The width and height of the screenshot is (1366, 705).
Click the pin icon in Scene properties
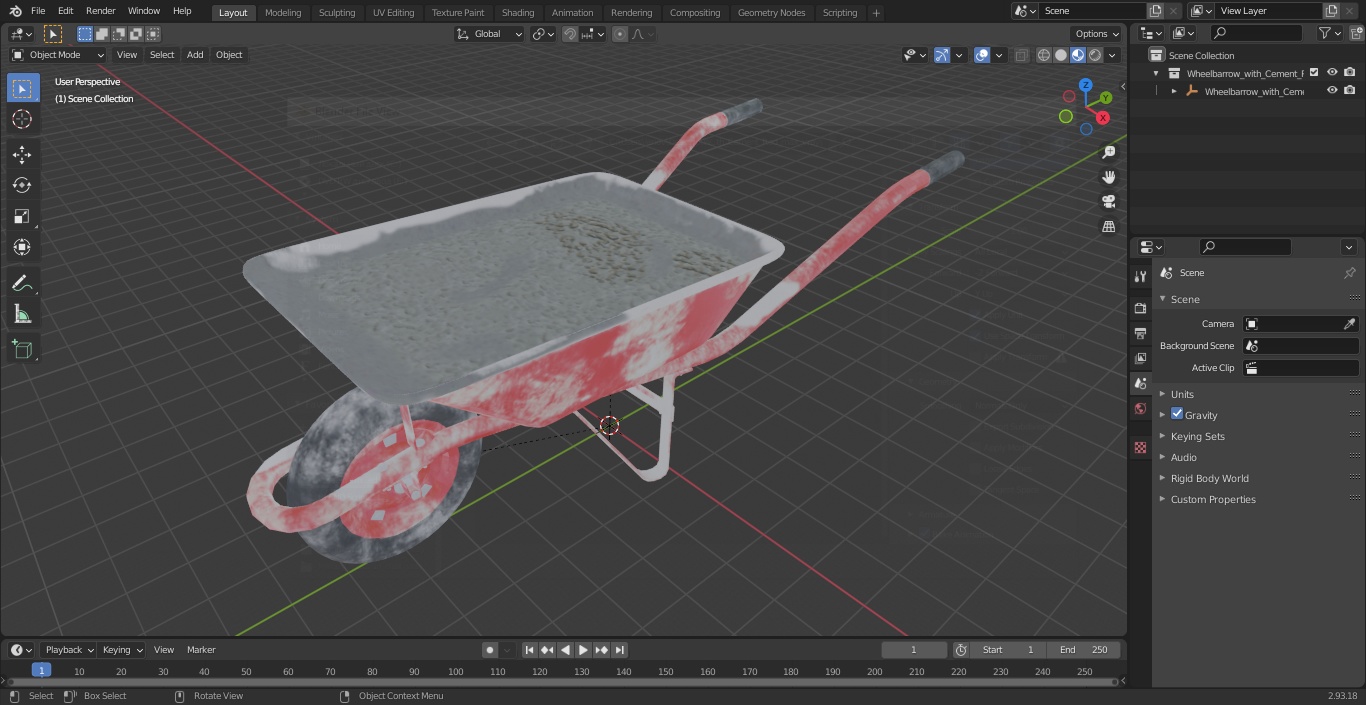click(1349, 273)
